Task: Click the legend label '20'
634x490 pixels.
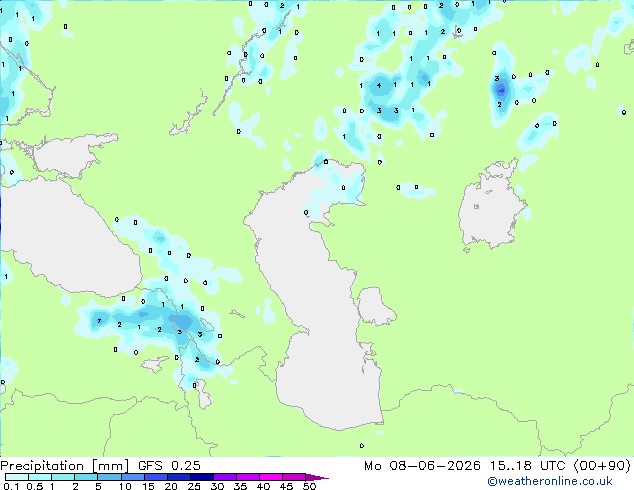Action: [x=171, y=486]
